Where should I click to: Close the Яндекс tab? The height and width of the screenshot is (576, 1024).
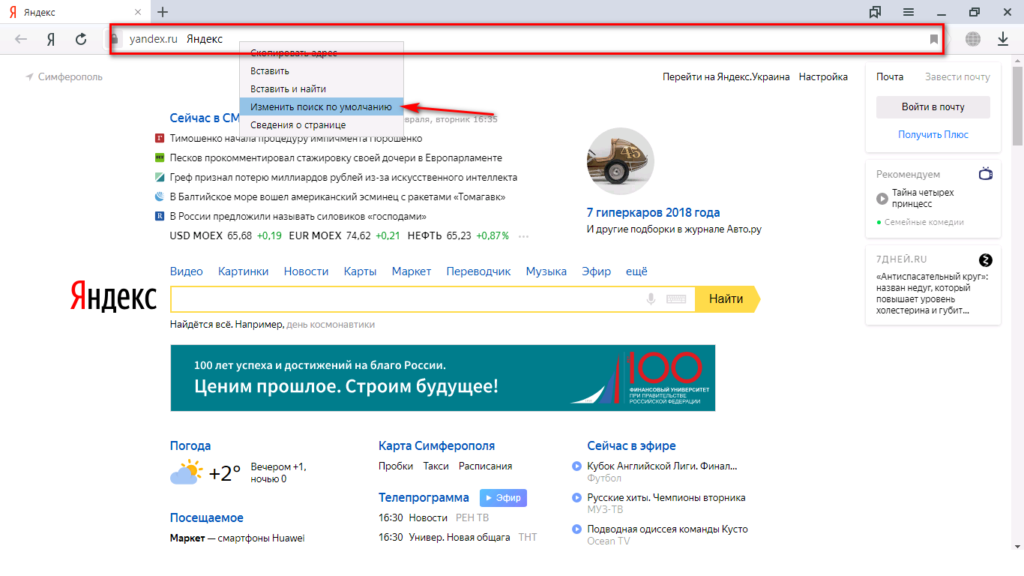pos(138,12)
